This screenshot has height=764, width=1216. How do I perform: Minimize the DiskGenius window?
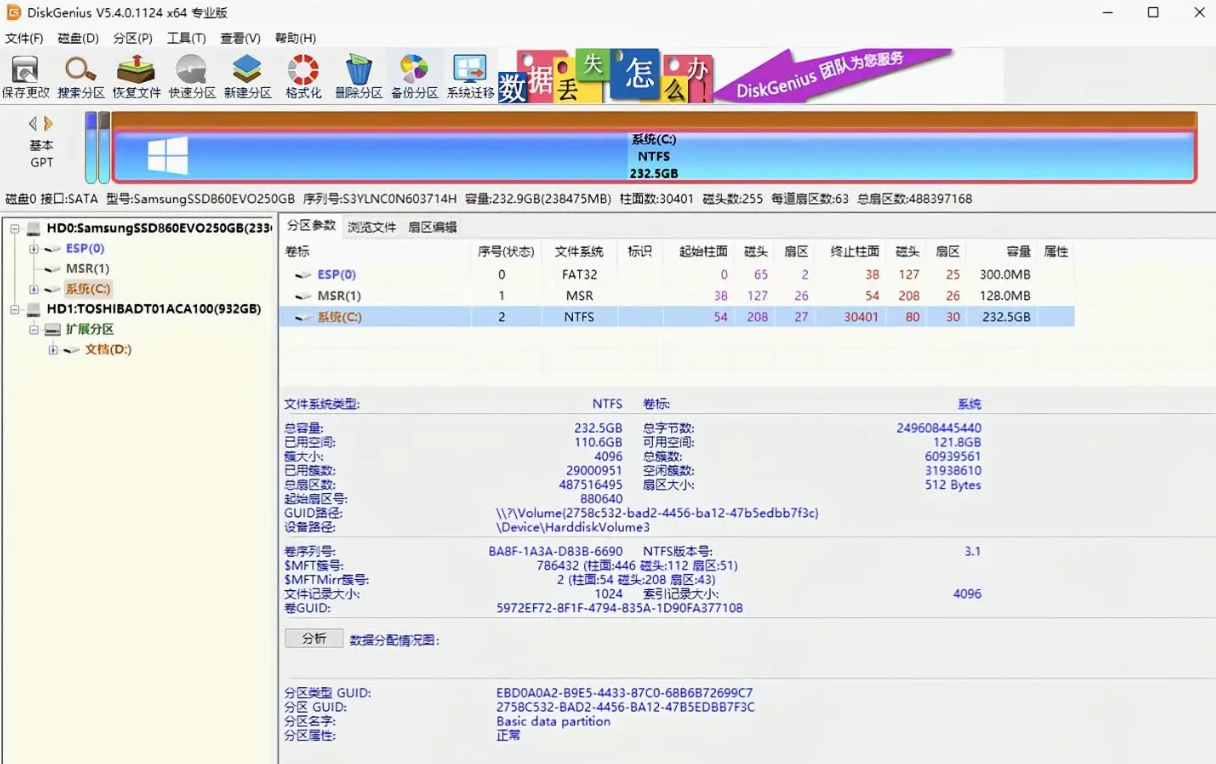1108,13
